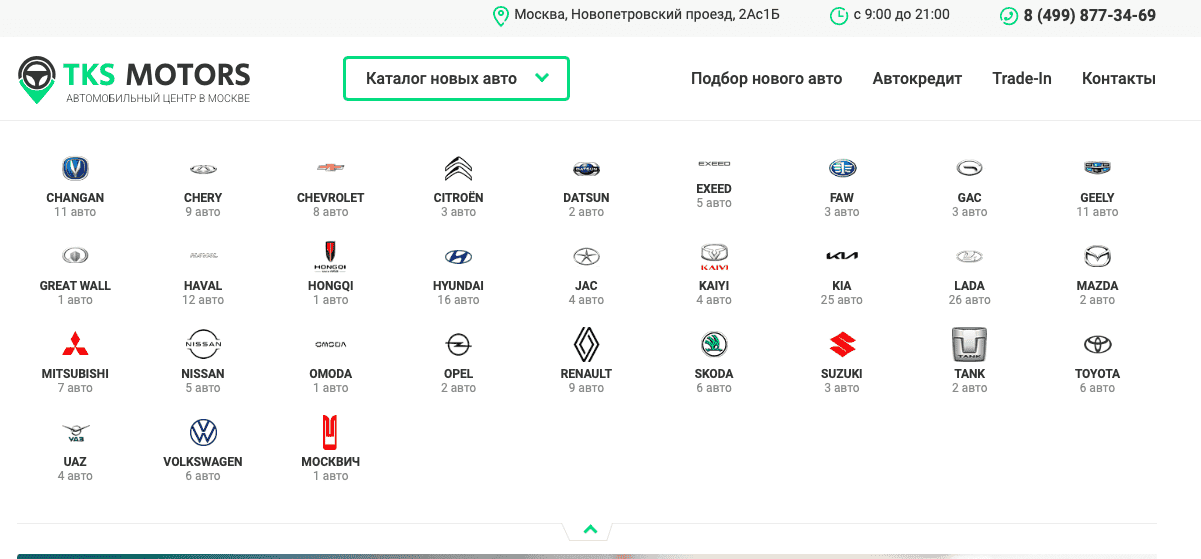The width and height of the screenshot is (1201, 559).
Task: Call phone number 8 (499) 877-34-69
Action: pos(1089,16)
